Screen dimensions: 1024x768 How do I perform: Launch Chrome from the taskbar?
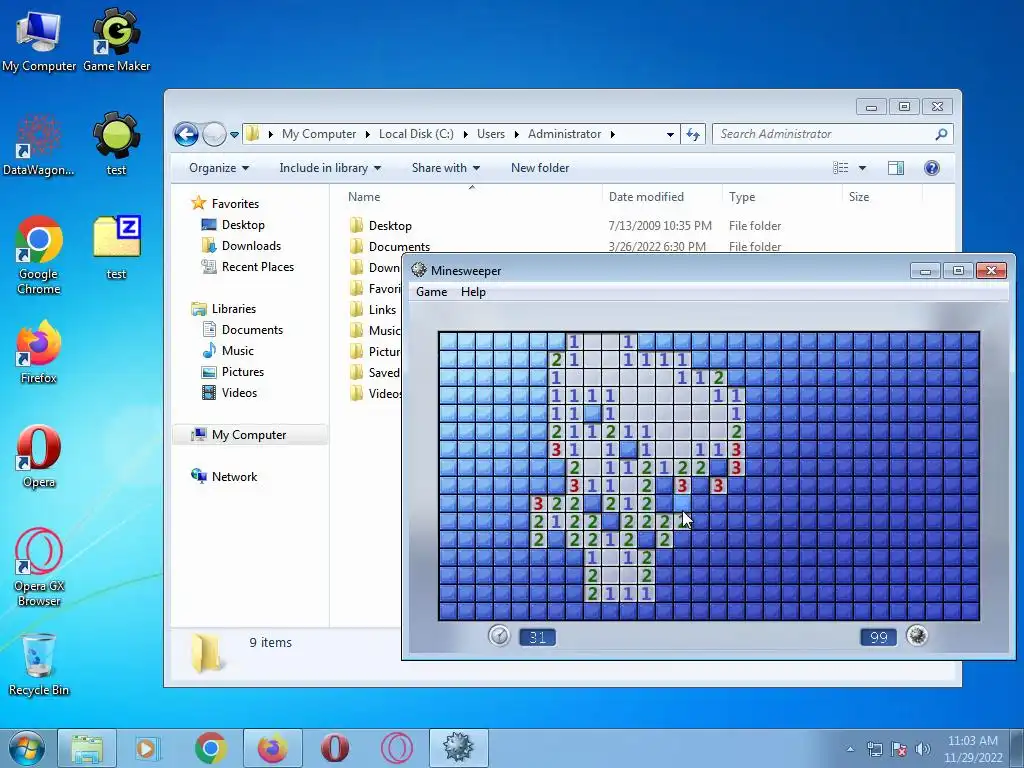point(210,748)
